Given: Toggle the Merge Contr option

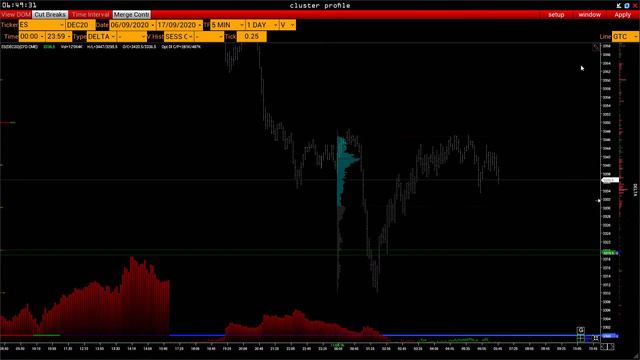Looking at the screenshot, I should click(131, 15).
